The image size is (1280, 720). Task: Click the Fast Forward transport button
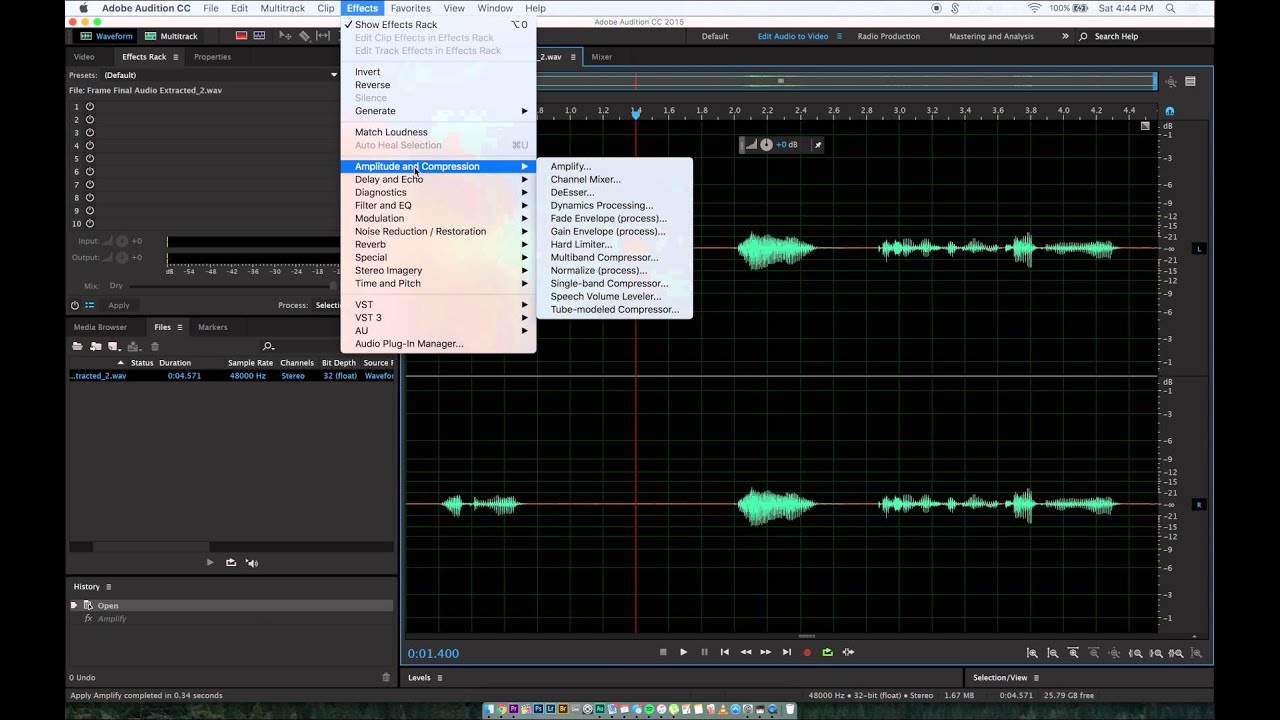pyautogui.click(x=766, y=652)
